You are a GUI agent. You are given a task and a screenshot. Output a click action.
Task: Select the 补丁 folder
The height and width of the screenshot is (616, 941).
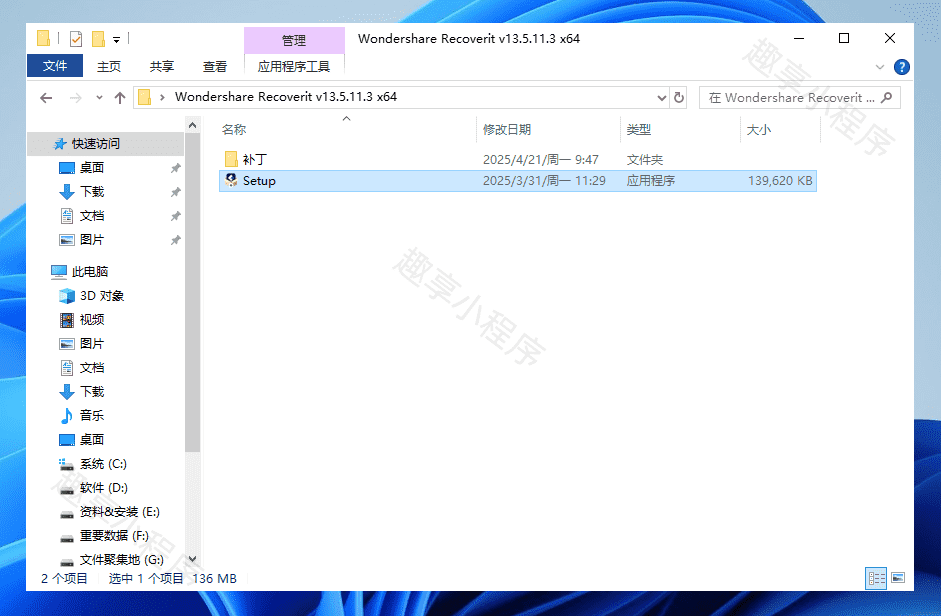(x=517, y=160)
